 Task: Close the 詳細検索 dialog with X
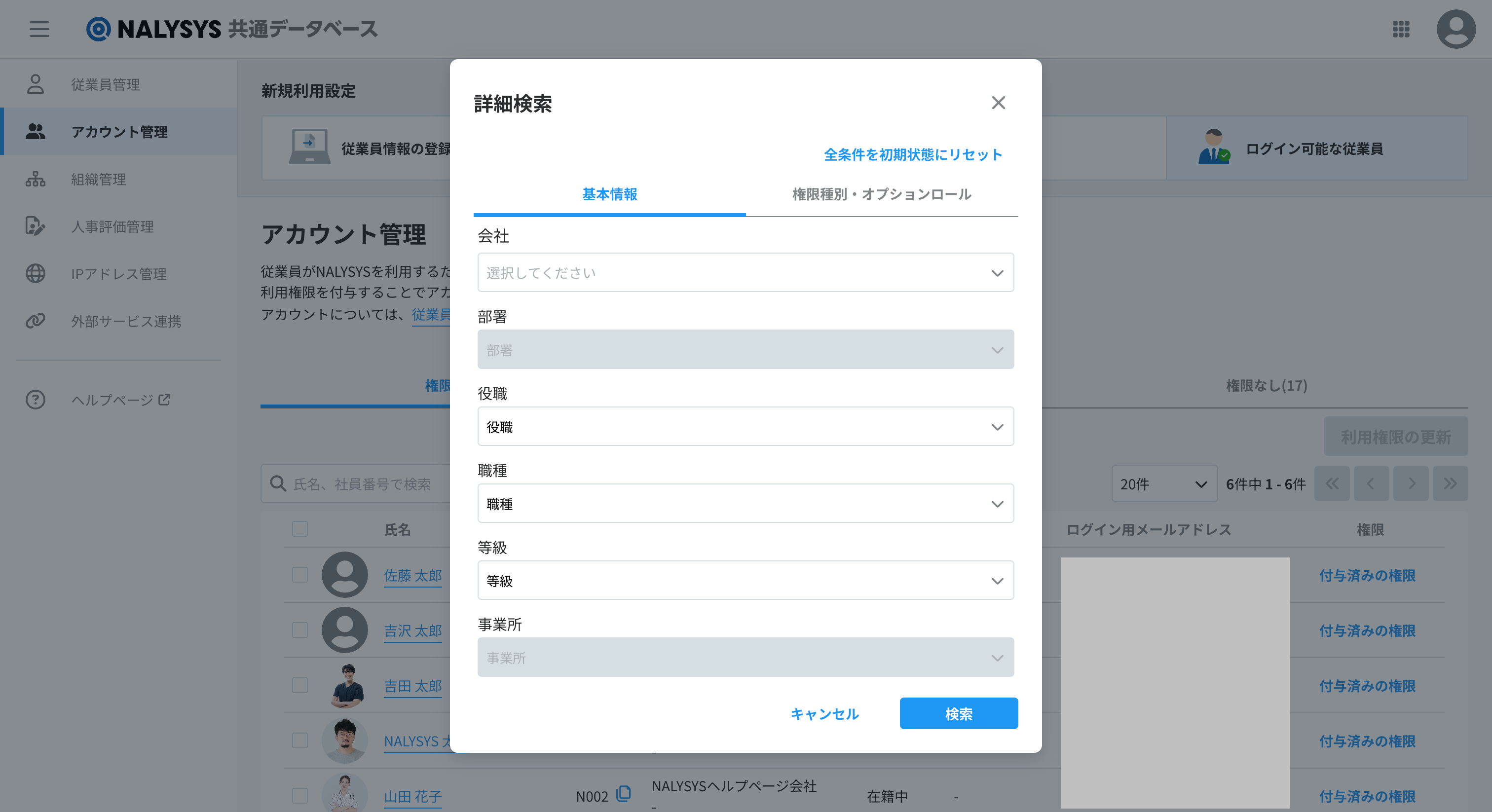(x=998, y=103)
